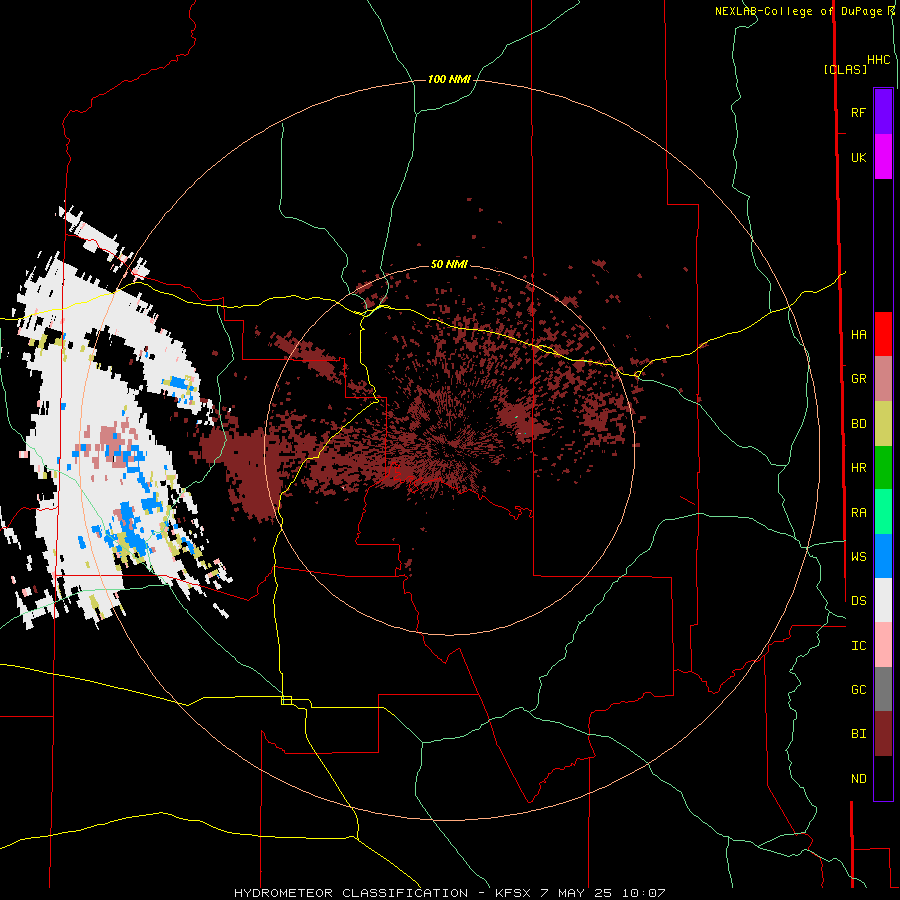
Task: Click the 'RF' legend label
Action: click(858, 112)
